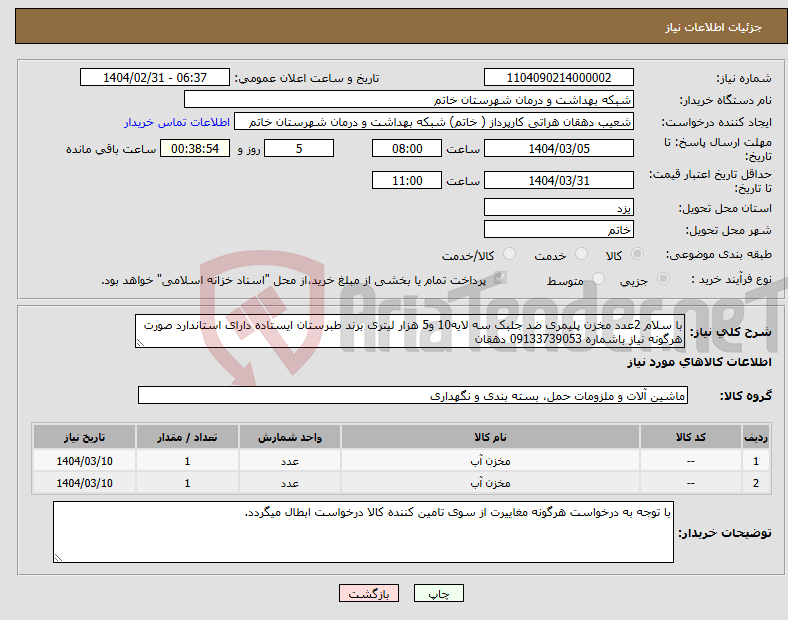This screenshot has height=620, width=788.
Task: Click the buyer notes textarea
Action: pyautogui.click(x=363, y=532)
